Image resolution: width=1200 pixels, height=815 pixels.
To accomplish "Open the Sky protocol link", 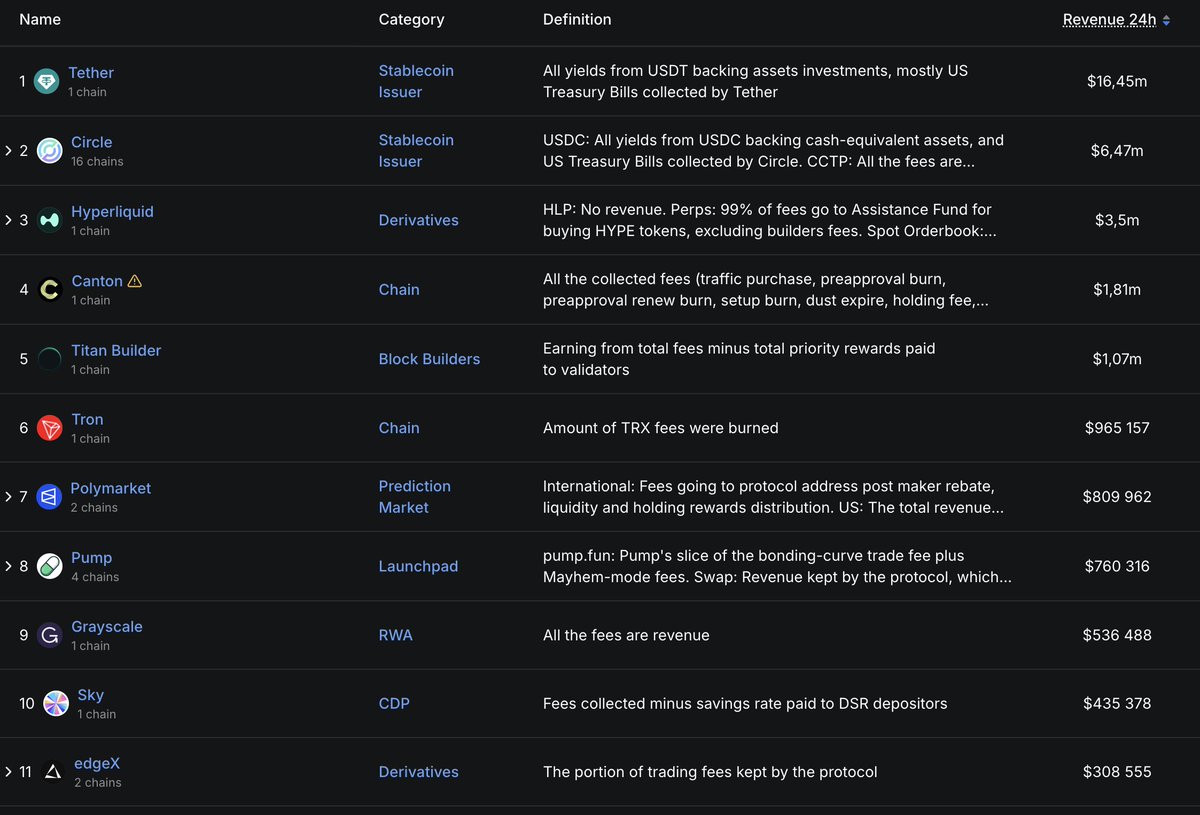I will tap(91, 695).
